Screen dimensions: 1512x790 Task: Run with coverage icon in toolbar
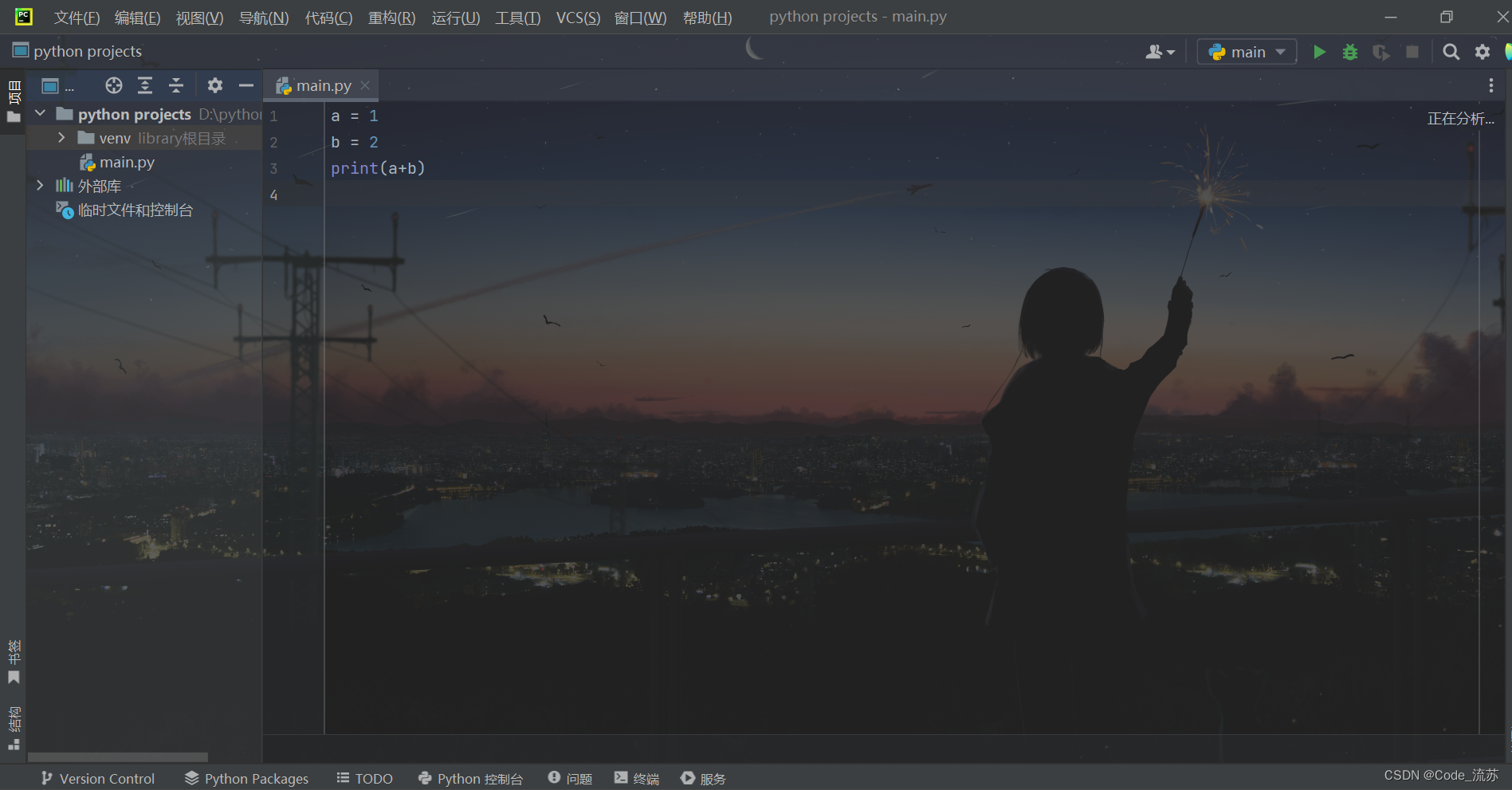1381,52
